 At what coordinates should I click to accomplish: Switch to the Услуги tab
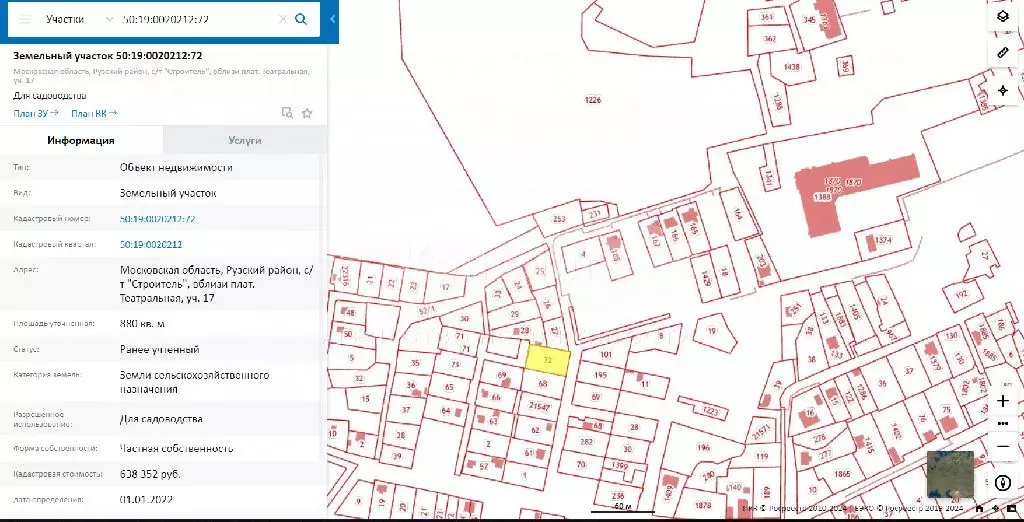tap(245, 140)
